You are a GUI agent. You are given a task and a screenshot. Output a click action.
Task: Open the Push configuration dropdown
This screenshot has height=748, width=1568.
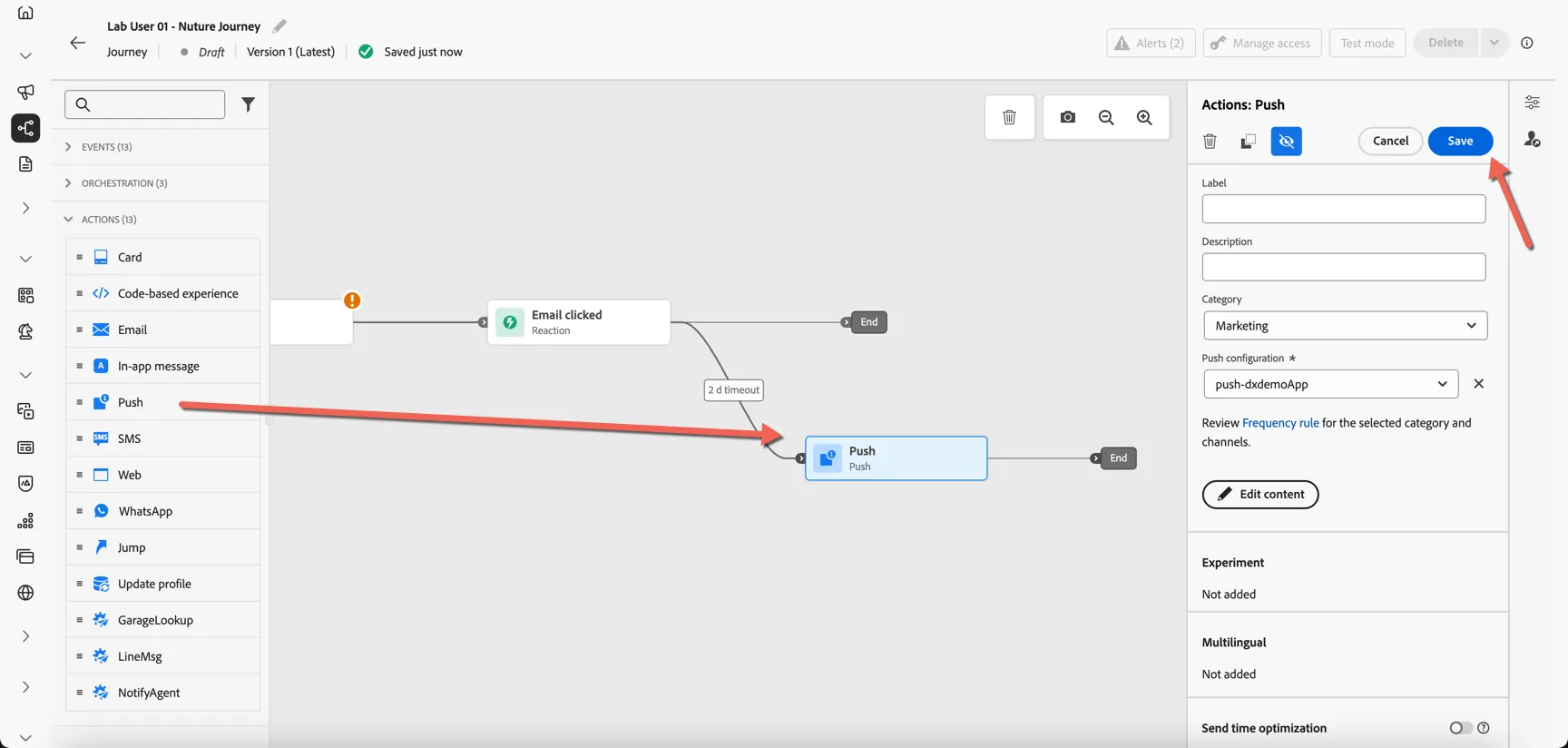point(1331,384)
